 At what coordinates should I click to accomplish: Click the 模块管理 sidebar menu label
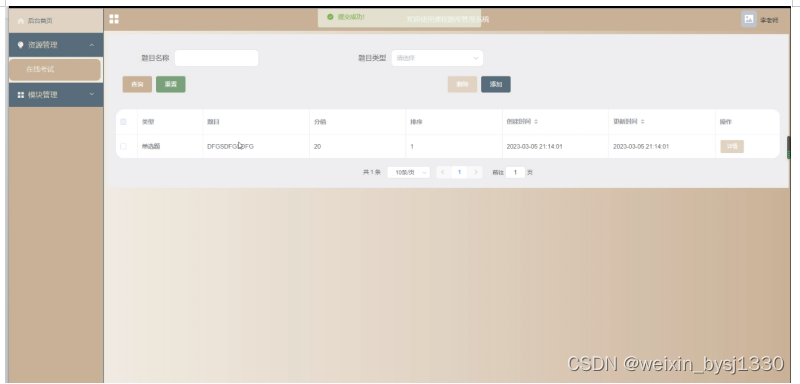click(42, 95)
